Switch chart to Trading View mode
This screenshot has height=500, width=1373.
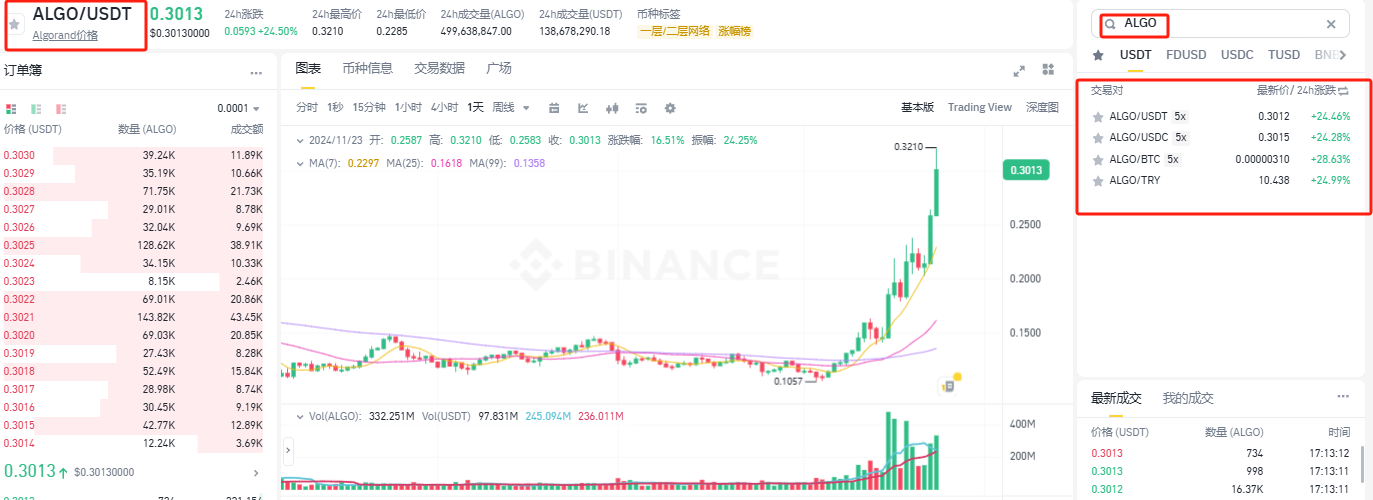980,107
